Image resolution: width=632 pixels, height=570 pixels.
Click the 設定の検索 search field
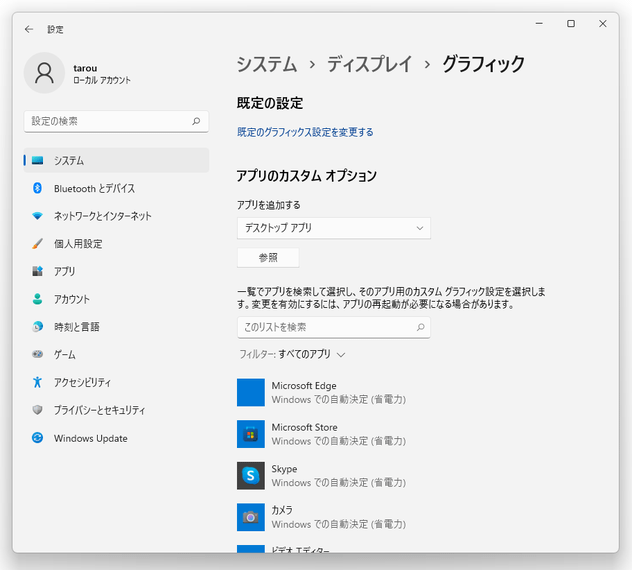116,121
